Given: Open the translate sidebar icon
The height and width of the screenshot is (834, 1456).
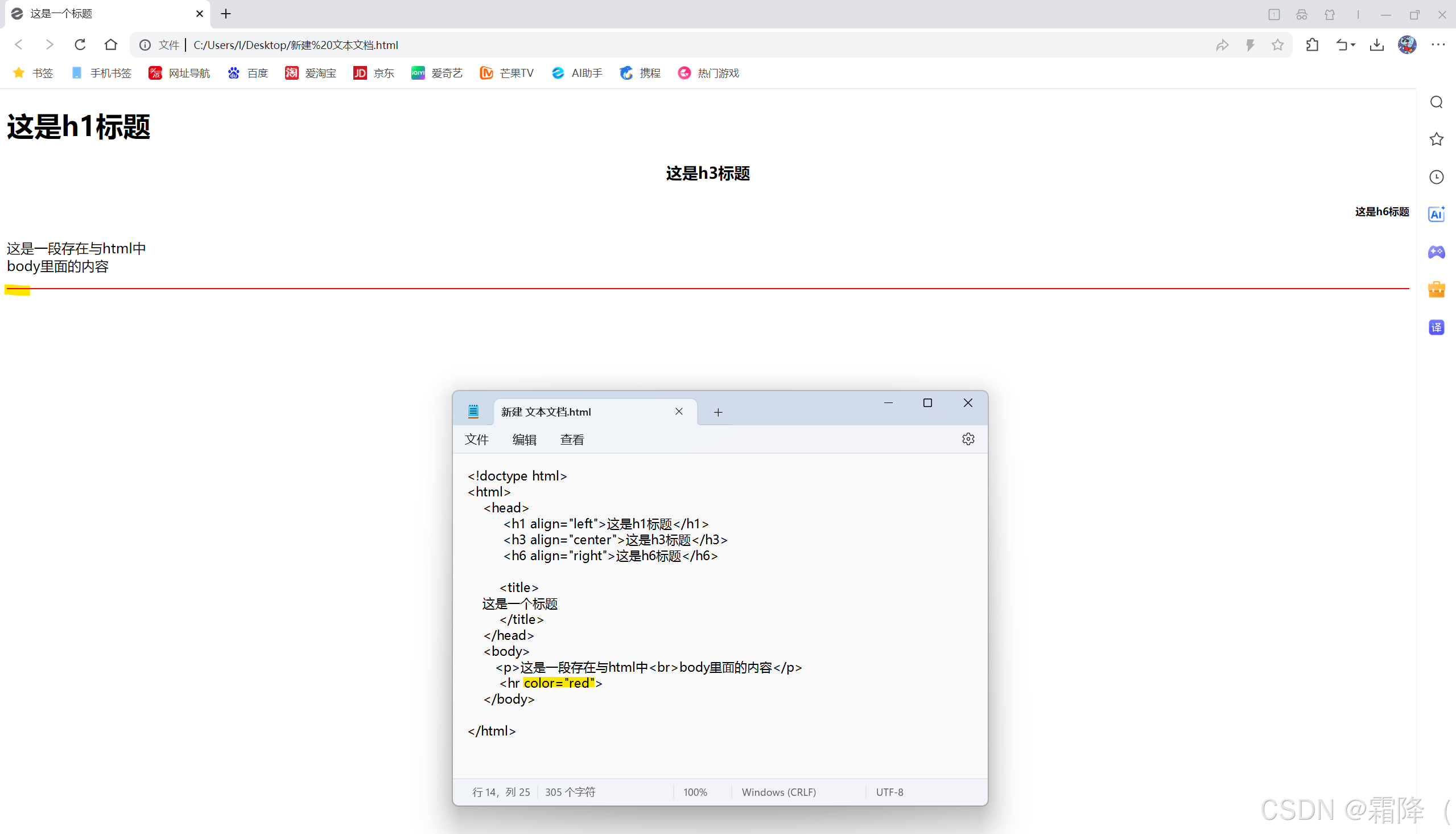Looking at the screenshot, I should pos(1437,327).
